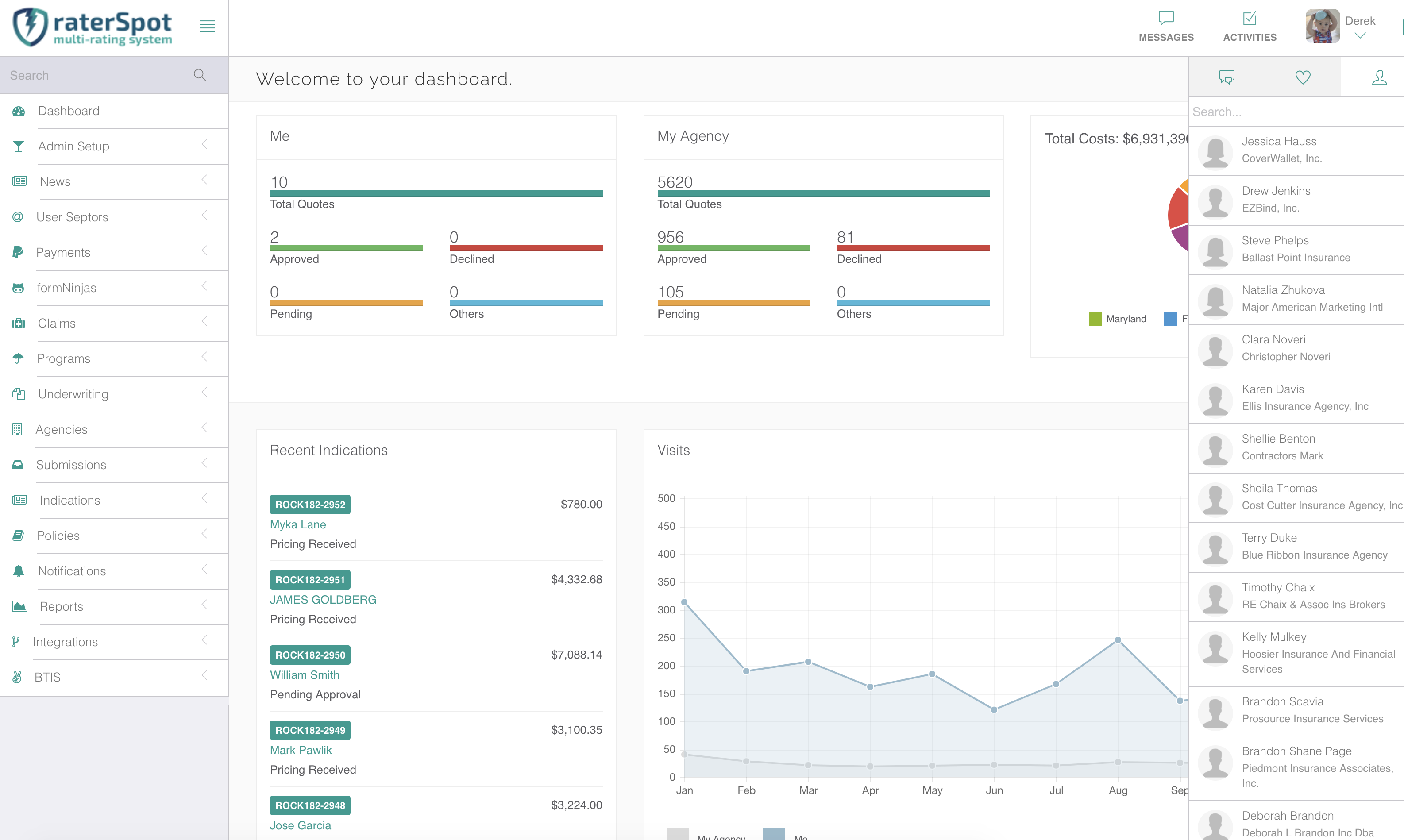This screenshot has width=1404, height=840.
Task: Open the contacts person tab in right panel
Action: pos(1379,77)
